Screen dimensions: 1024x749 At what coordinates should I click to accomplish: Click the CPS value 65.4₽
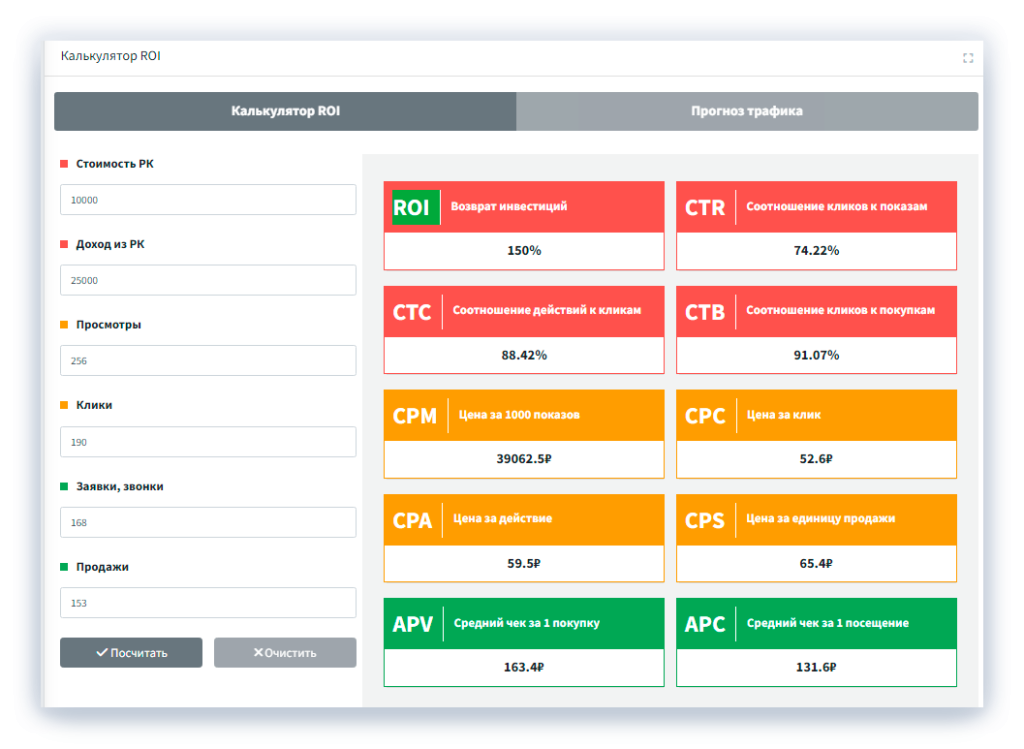click(816, 564)
